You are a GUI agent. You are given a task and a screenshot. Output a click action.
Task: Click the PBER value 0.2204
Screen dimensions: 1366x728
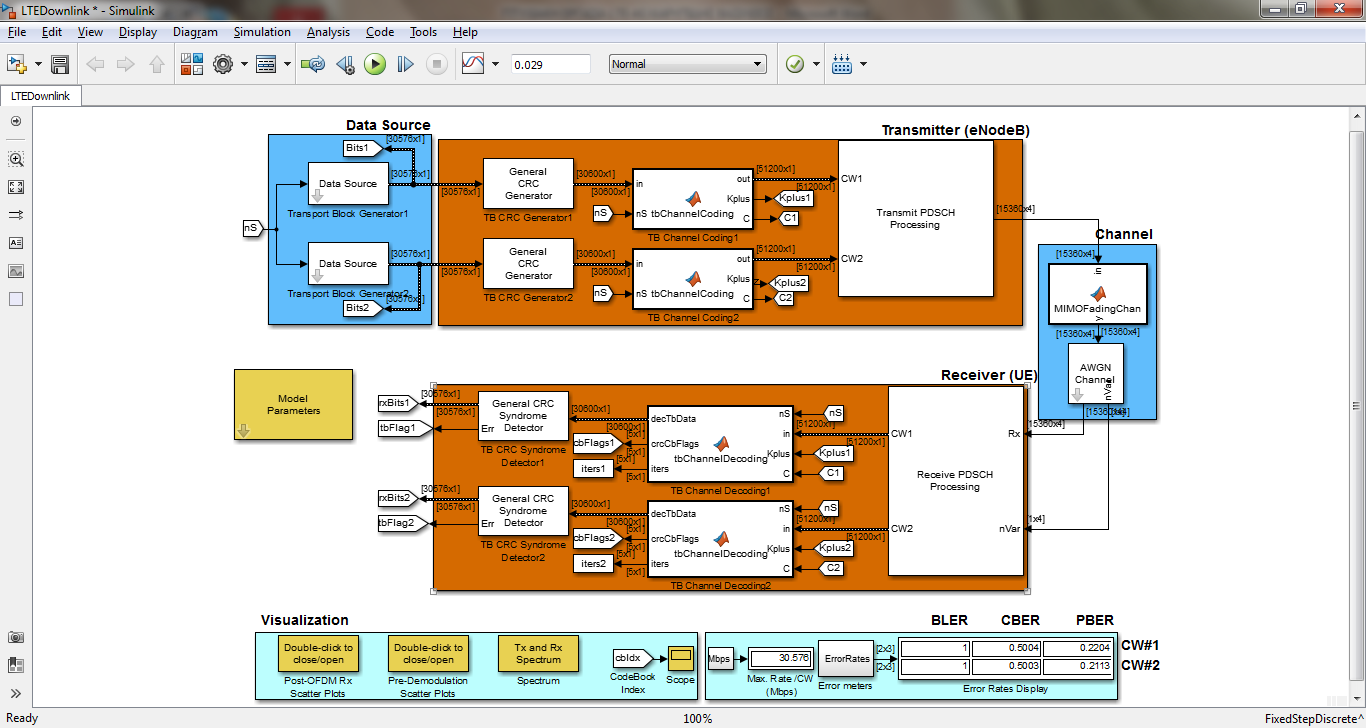pos(1078,648)
